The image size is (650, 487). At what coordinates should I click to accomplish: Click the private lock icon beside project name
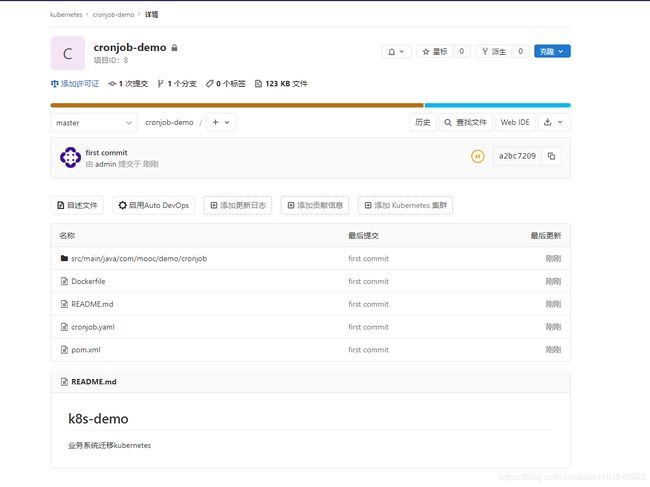click(x=175, y=48)
